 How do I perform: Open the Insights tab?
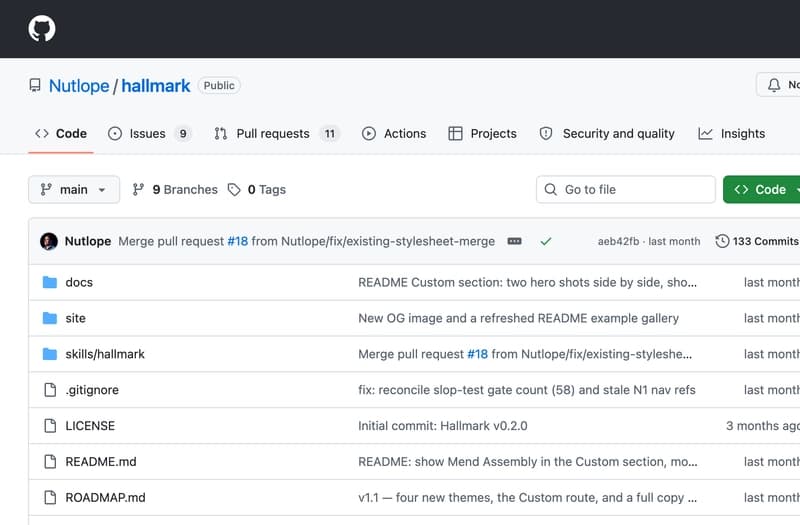pyautogui.click(x=732, y=134)
